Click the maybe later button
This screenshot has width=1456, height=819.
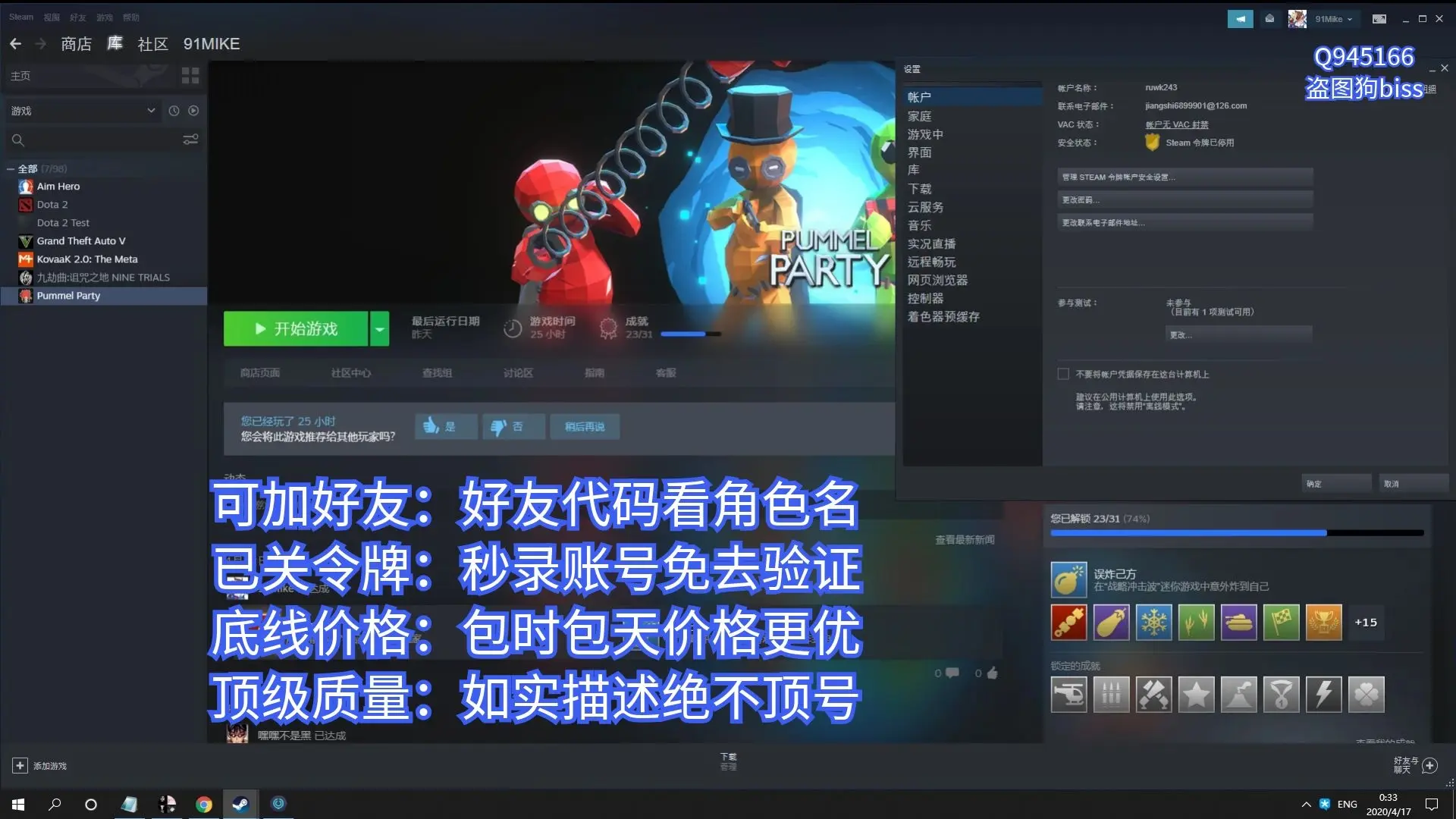pyautogui.click(x=585, y=427)
